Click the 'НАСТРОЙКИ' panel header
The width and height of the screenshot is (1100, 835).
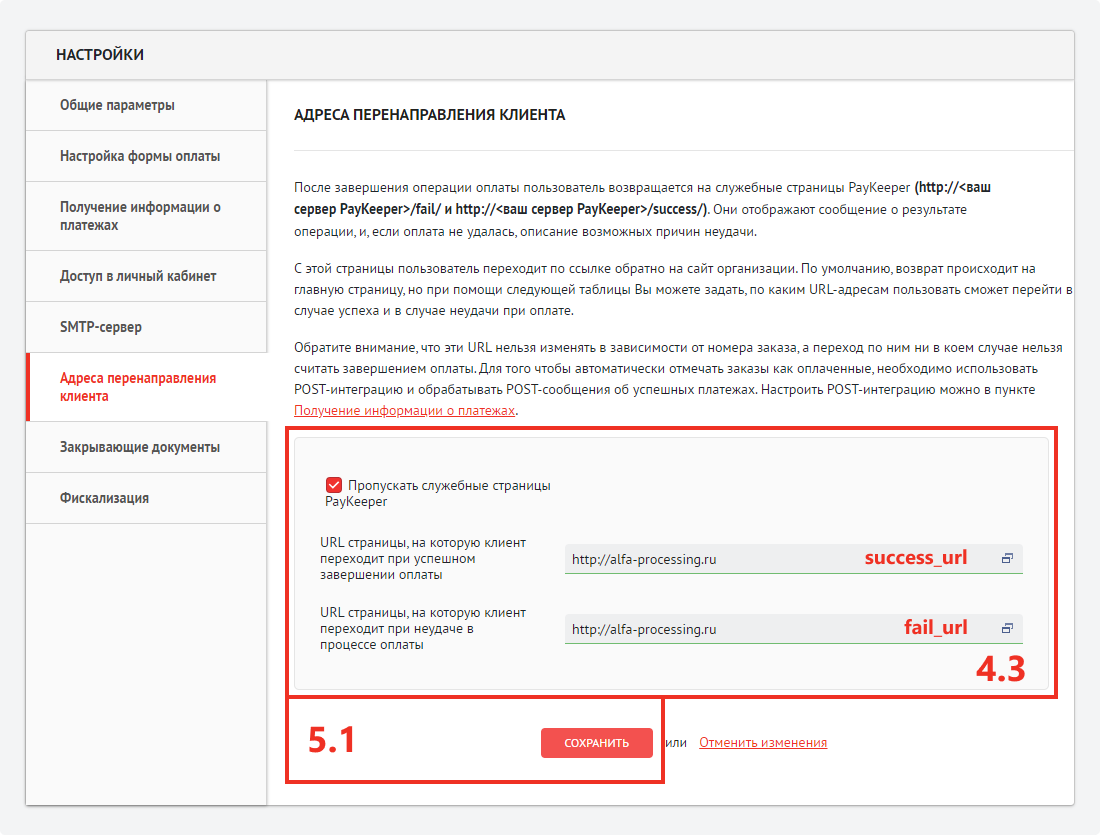pos(100,55)
